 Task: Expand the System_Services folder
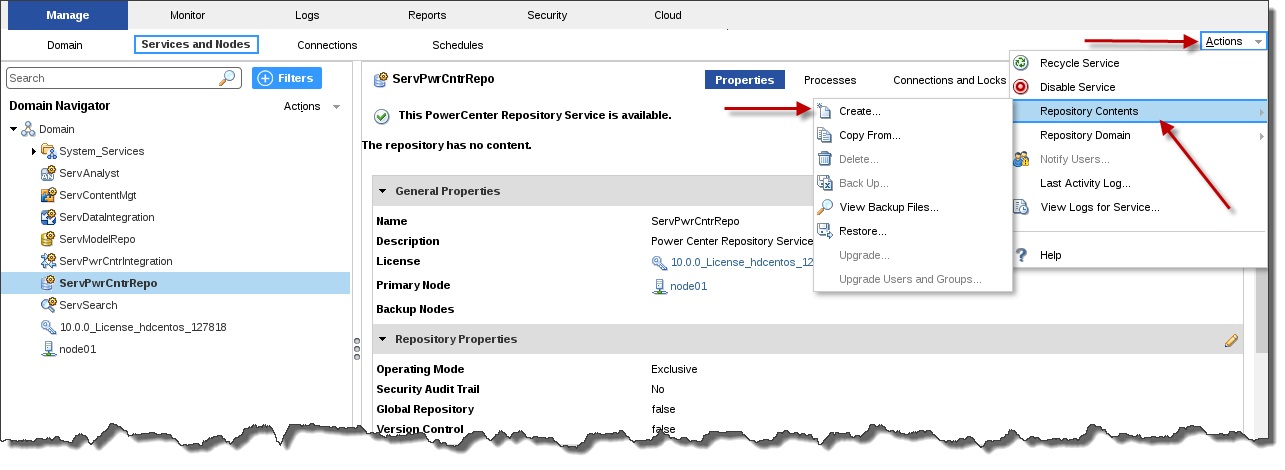(x=34, y=151)
